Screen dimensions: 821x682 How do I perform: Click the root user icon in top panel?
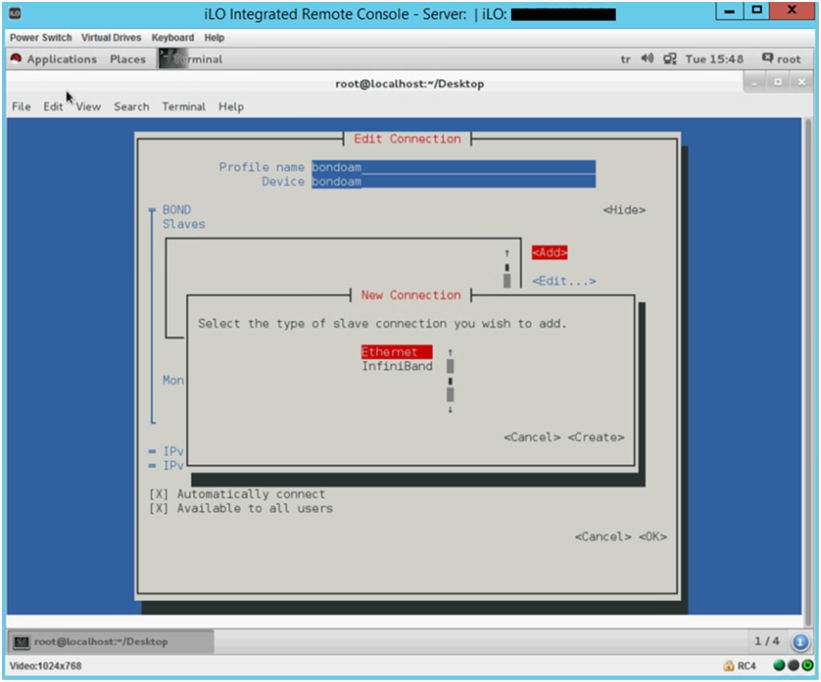click(767, 59)
